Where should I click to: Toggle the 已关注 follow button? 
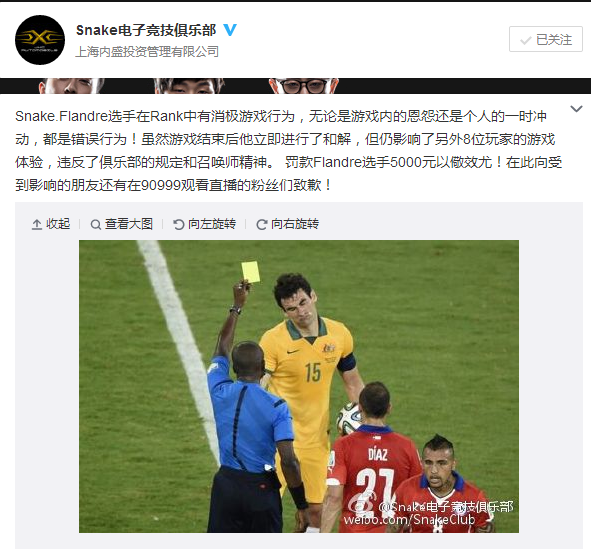tap(546, 39)
